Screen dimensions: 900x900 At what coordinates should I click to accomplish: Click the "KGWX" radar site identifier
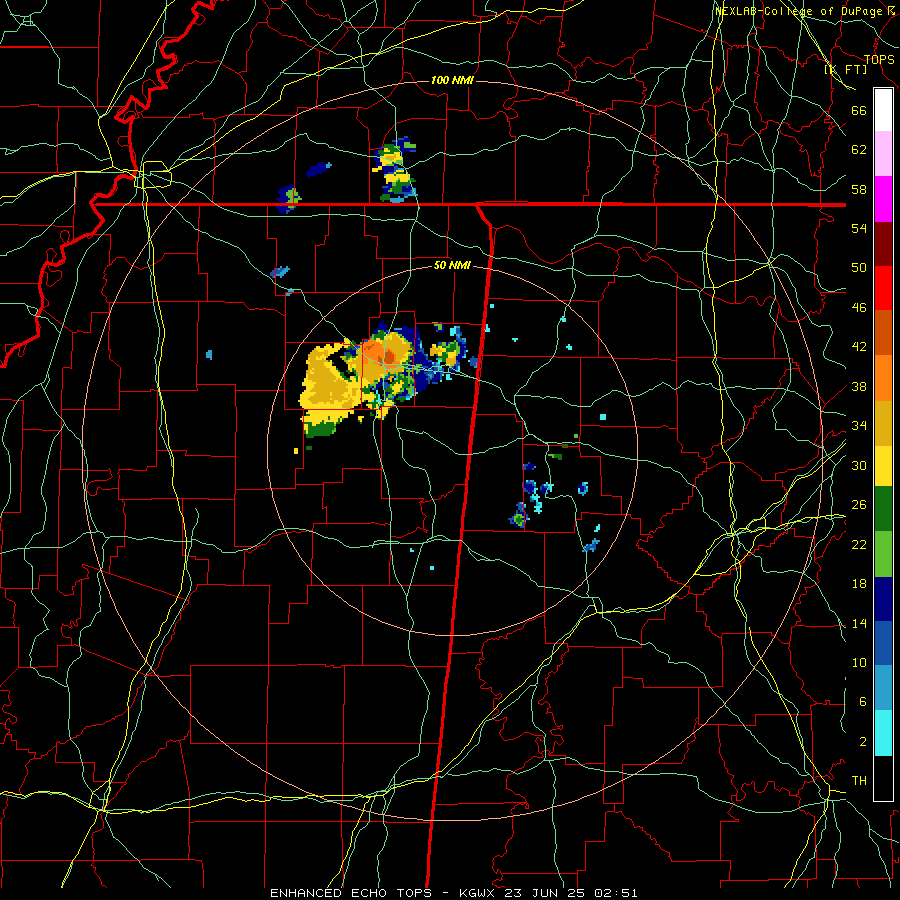point(478,893)
